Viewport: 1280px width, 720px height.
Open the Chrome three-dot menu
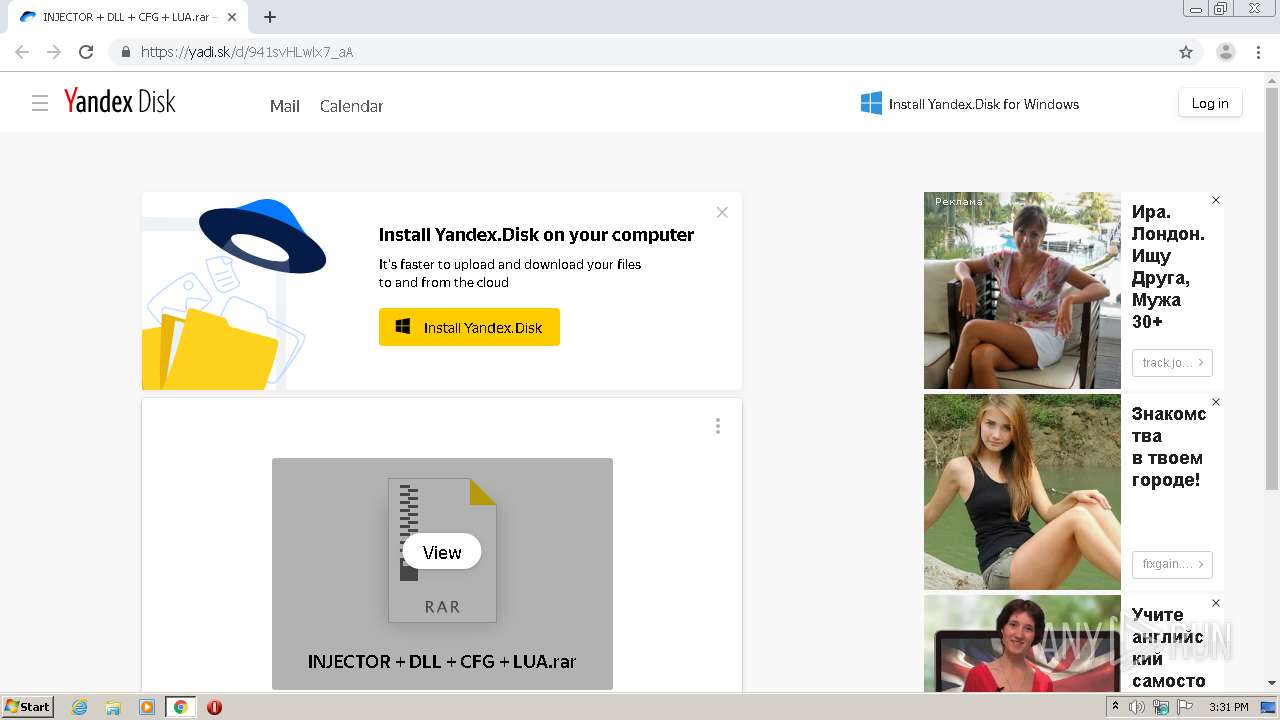(1258, 52)
